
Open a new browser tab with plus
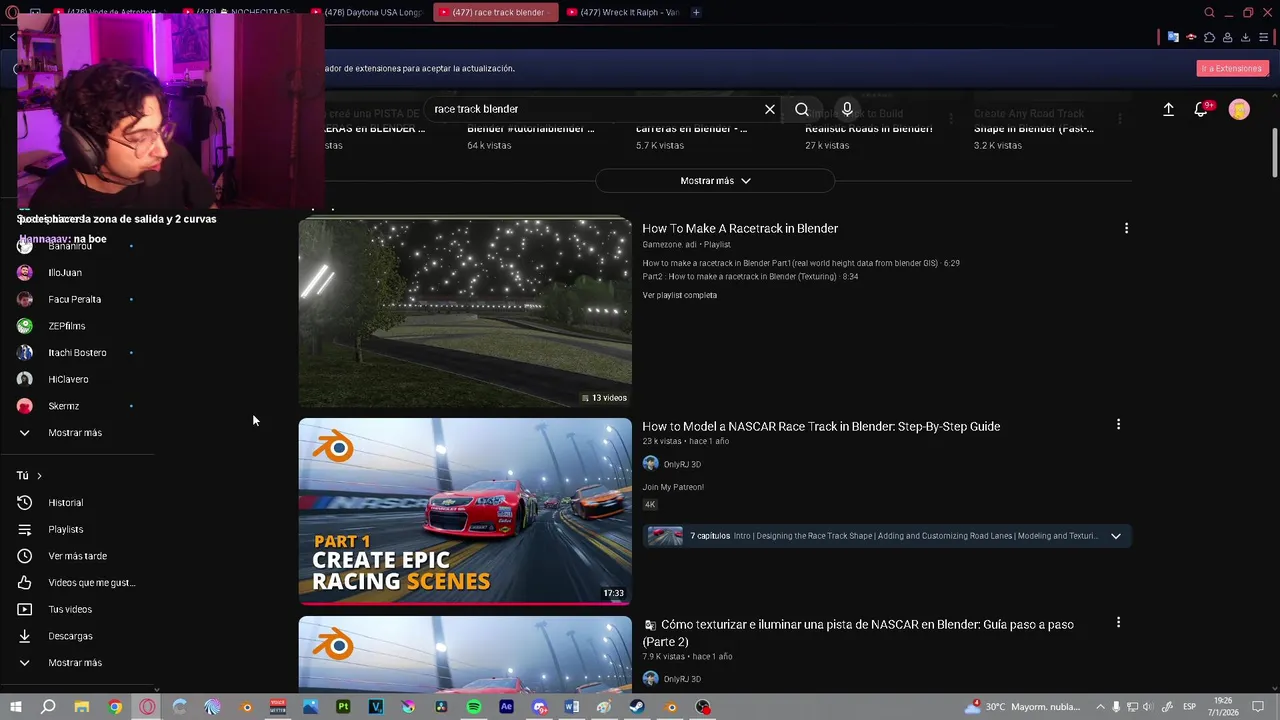click(696, 12)
